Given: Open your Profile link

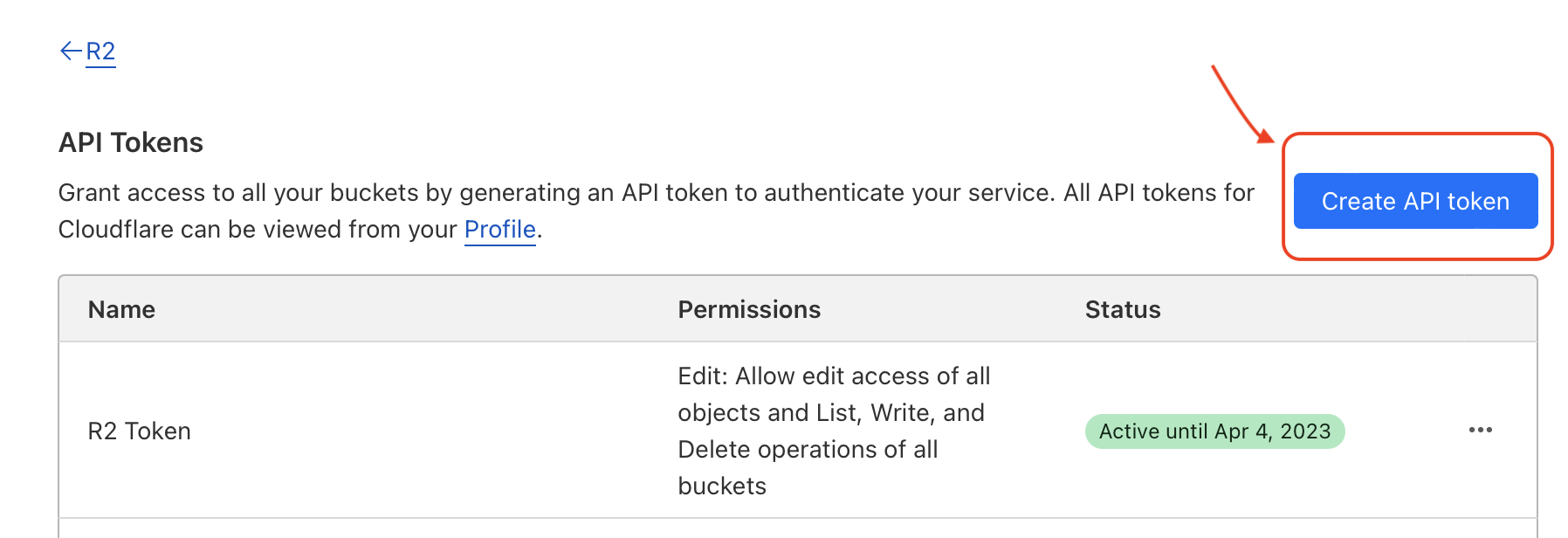Looking at the screenshot, I should click(499, 230).
